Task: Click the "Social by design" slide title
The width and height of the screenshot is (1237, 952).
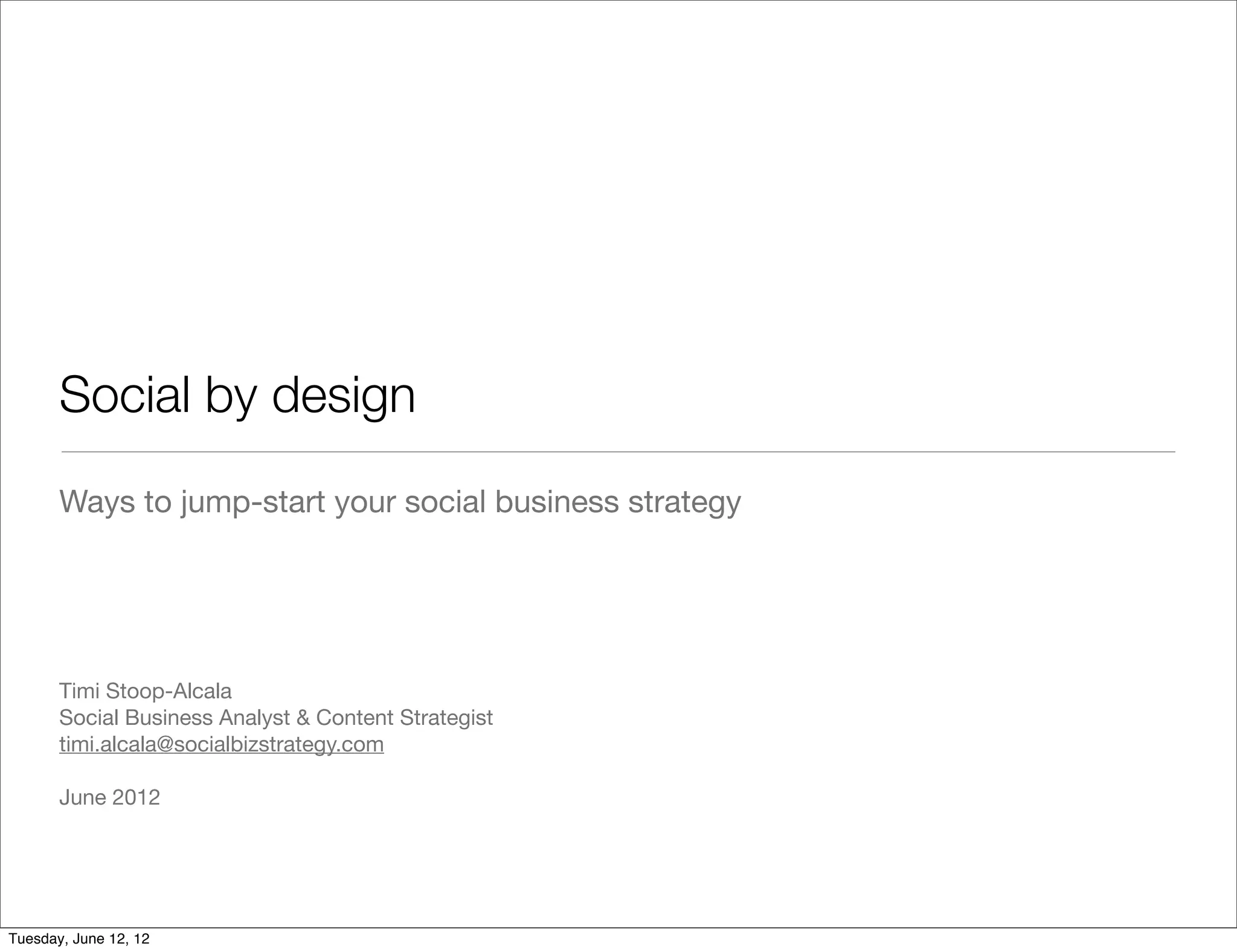Action: (237, 395)
